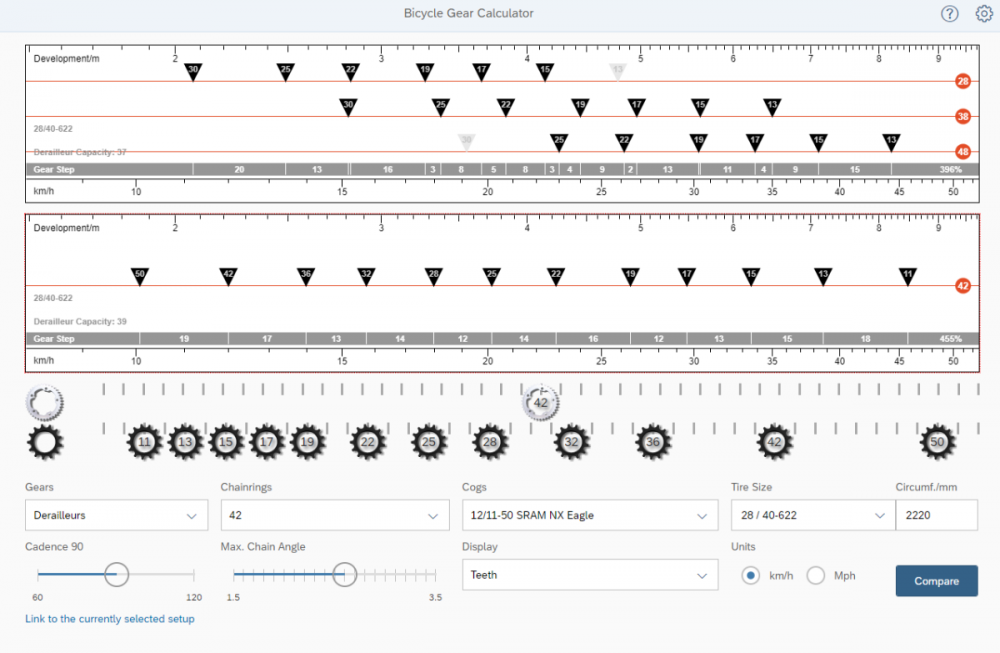Image resolution: width=1000 pixels, height=653 pixels.
Task: Click cog 13 marker on chainring 38 line
Action: click(x=772, y=106)
